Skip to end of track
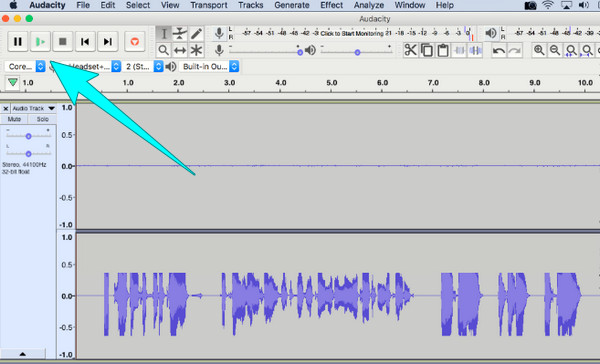Screen dimensions: 600x364 tap(108, 41)
